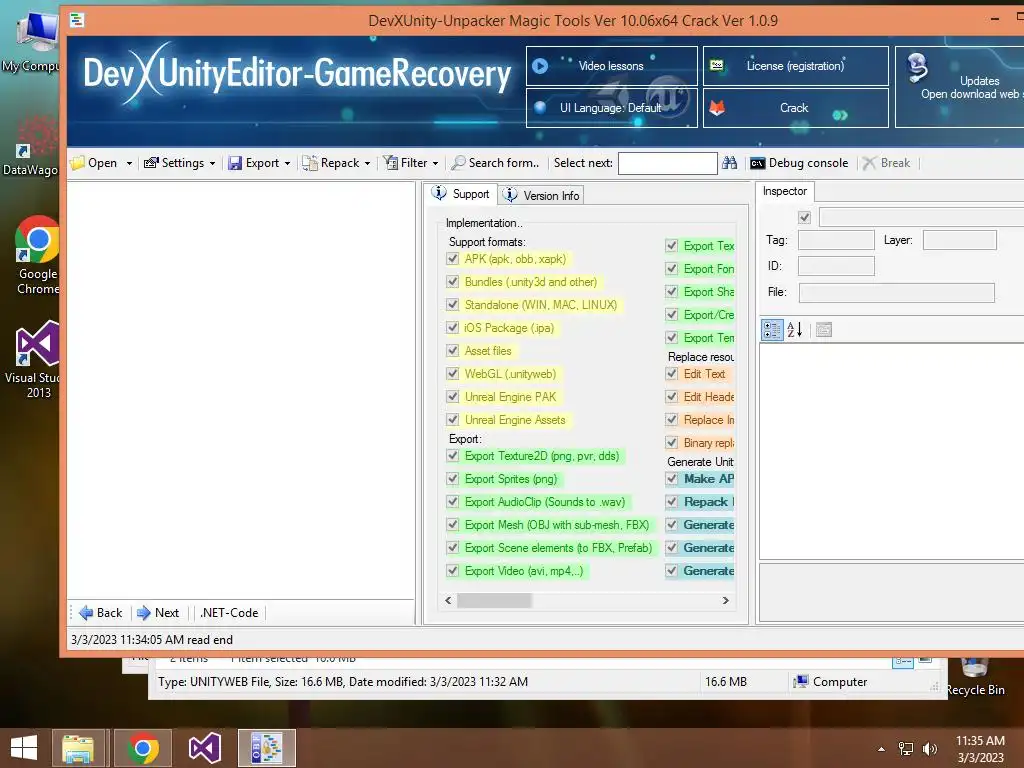Toggle Bundles (.unity3d and other) checkbox
This screenshot has height=768, width=1024.
453,281
